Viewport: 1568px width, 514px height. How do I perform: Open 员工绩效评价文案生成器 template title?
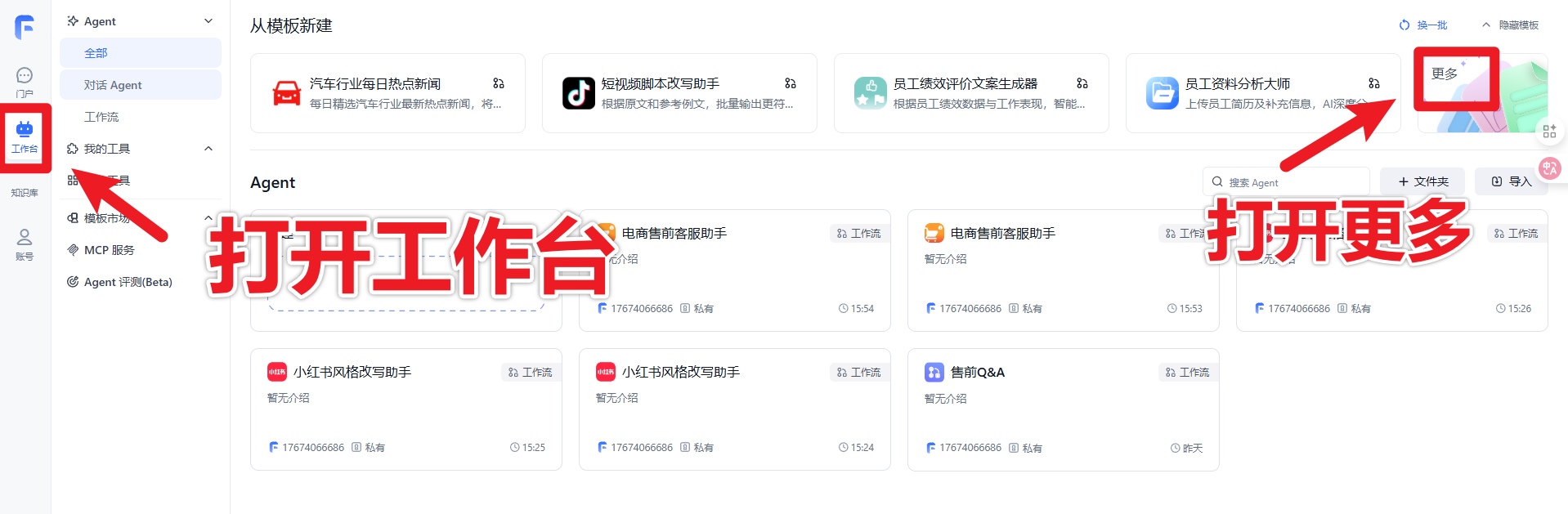(x=965, y=83)
